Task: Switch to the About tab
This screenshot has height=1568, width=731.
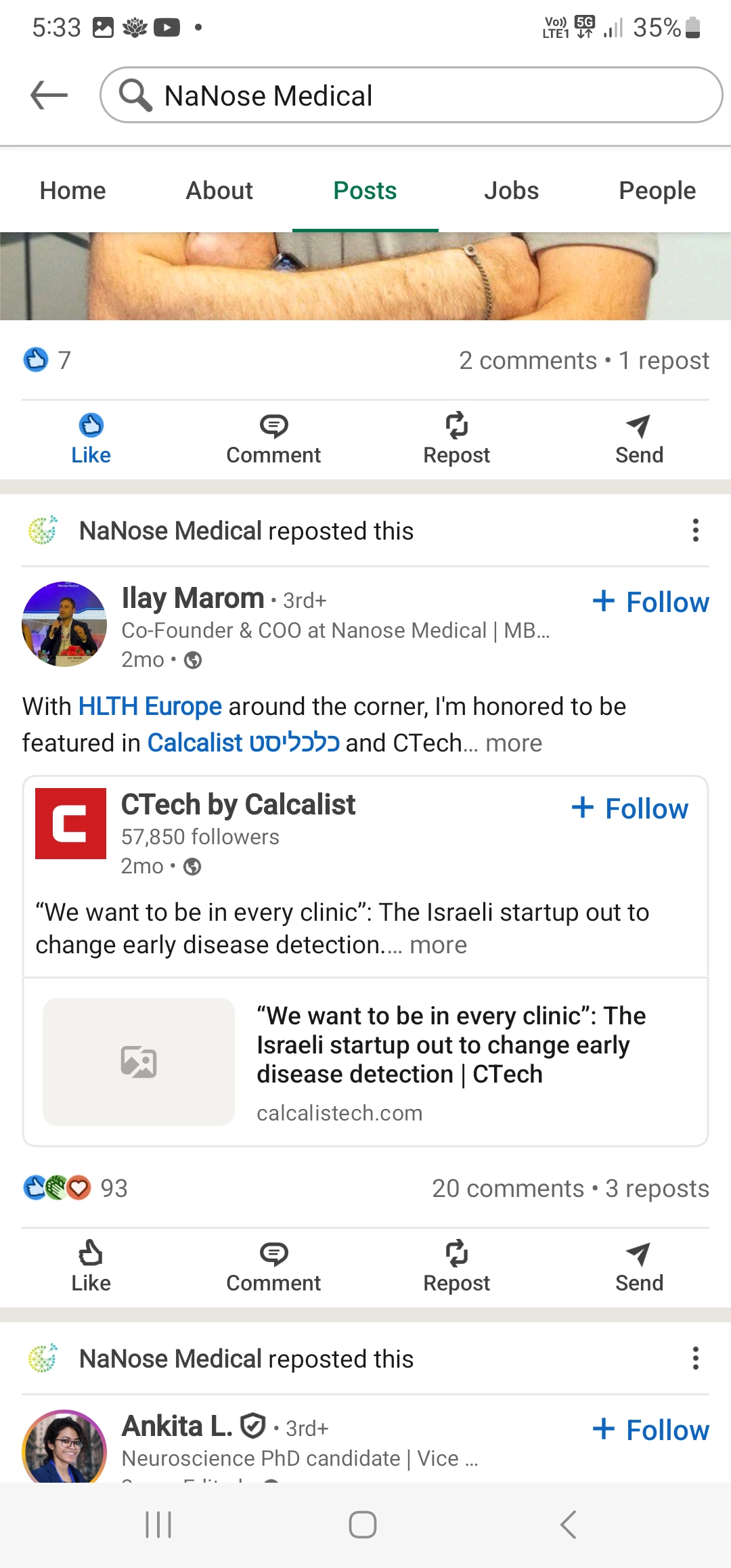Action: point(219,191)
